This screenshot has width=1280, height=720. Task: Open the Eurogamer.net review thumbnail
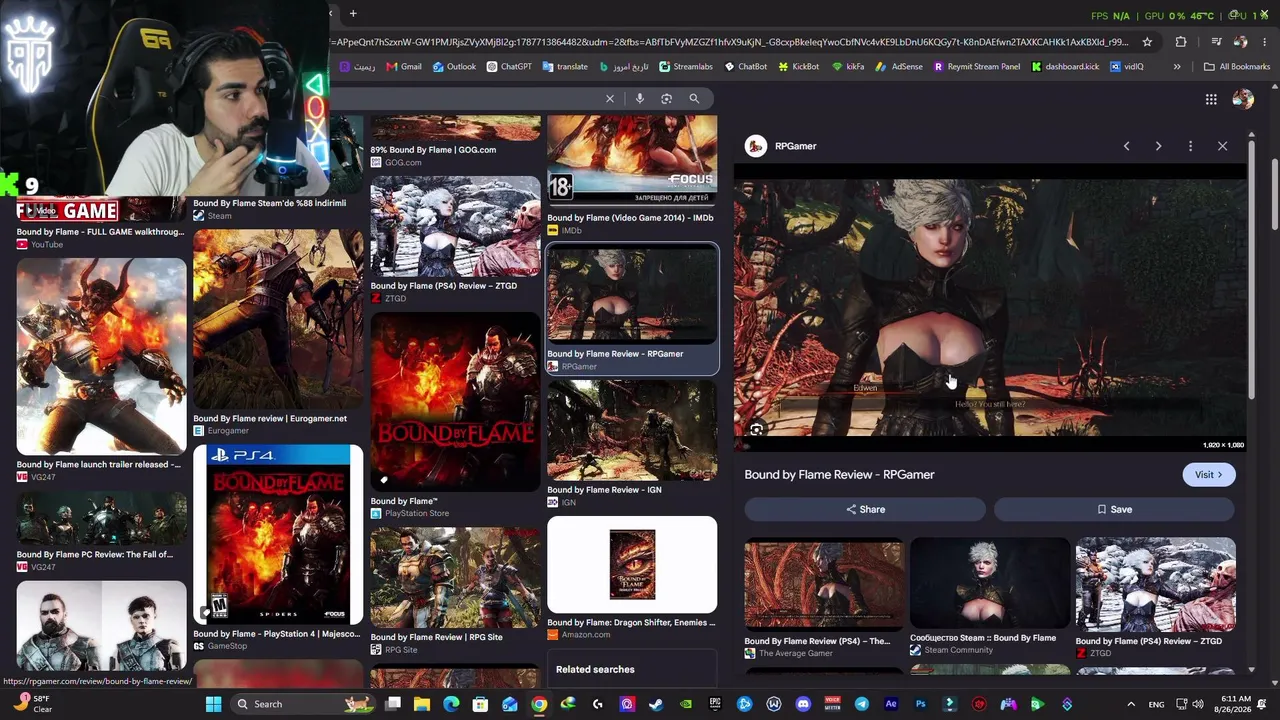coord(278,319)
